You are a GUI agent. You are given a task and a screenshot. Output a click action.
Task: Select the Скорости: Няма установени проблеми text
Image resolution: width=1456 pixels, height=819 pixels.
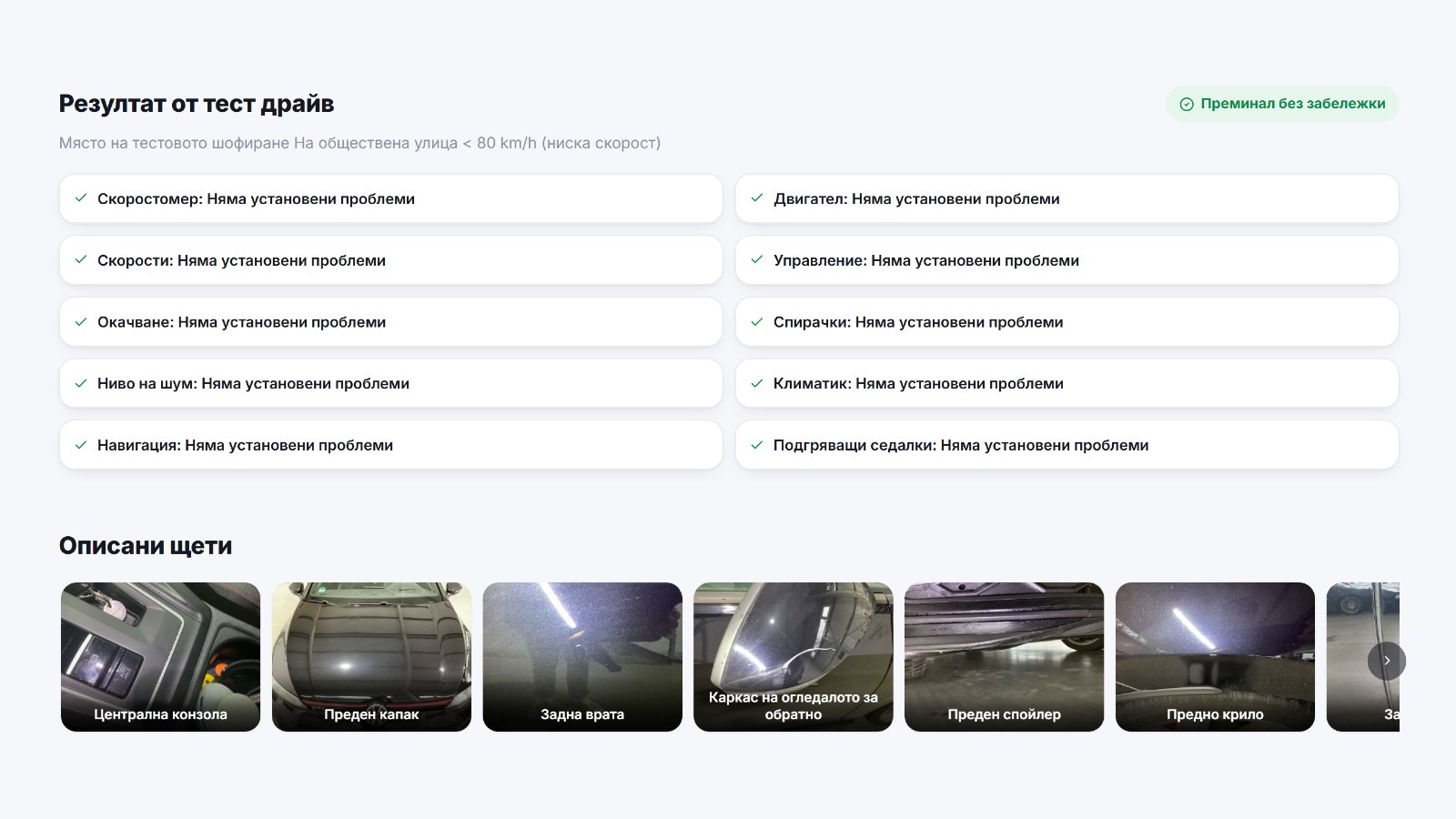pyautogui.click(x=241, y=260)
